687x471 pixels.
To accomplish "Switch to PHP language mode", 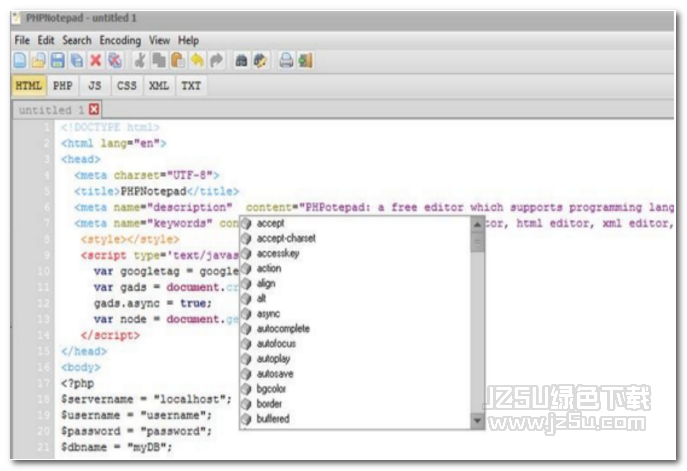I will 63,85.
